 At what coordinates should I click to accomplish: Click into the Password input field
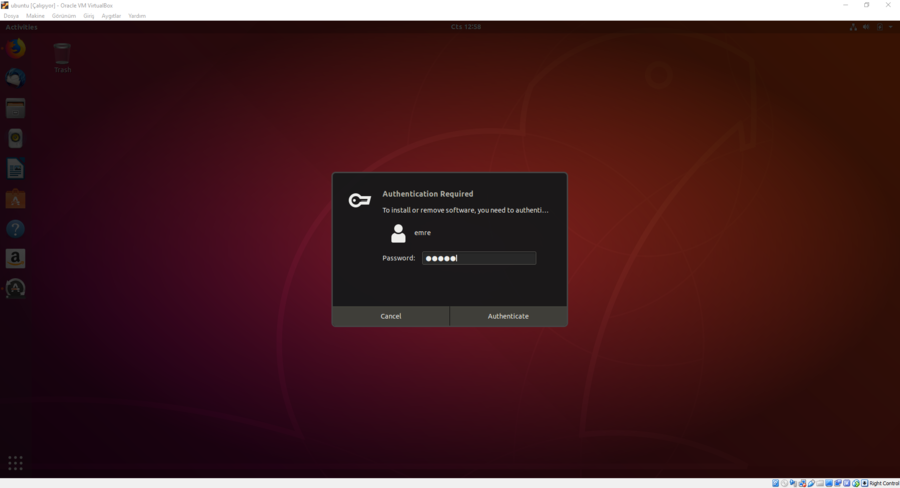pyautogui.click(x=479, y=258)
